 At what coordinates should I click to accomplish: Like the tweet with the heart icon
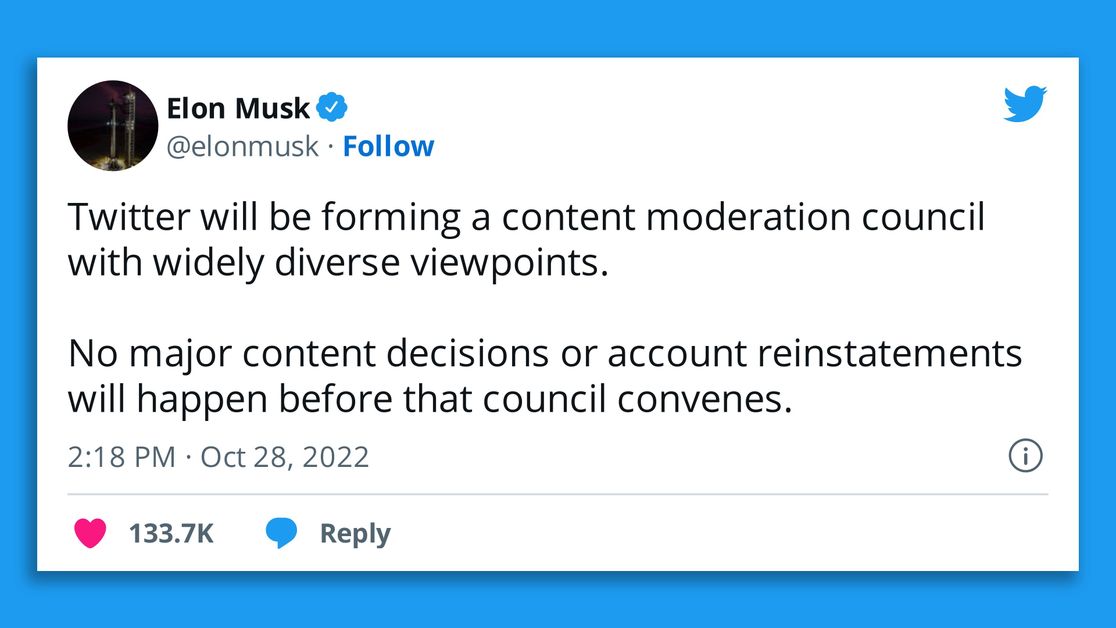pyautogui.click(x=90, y=534)
